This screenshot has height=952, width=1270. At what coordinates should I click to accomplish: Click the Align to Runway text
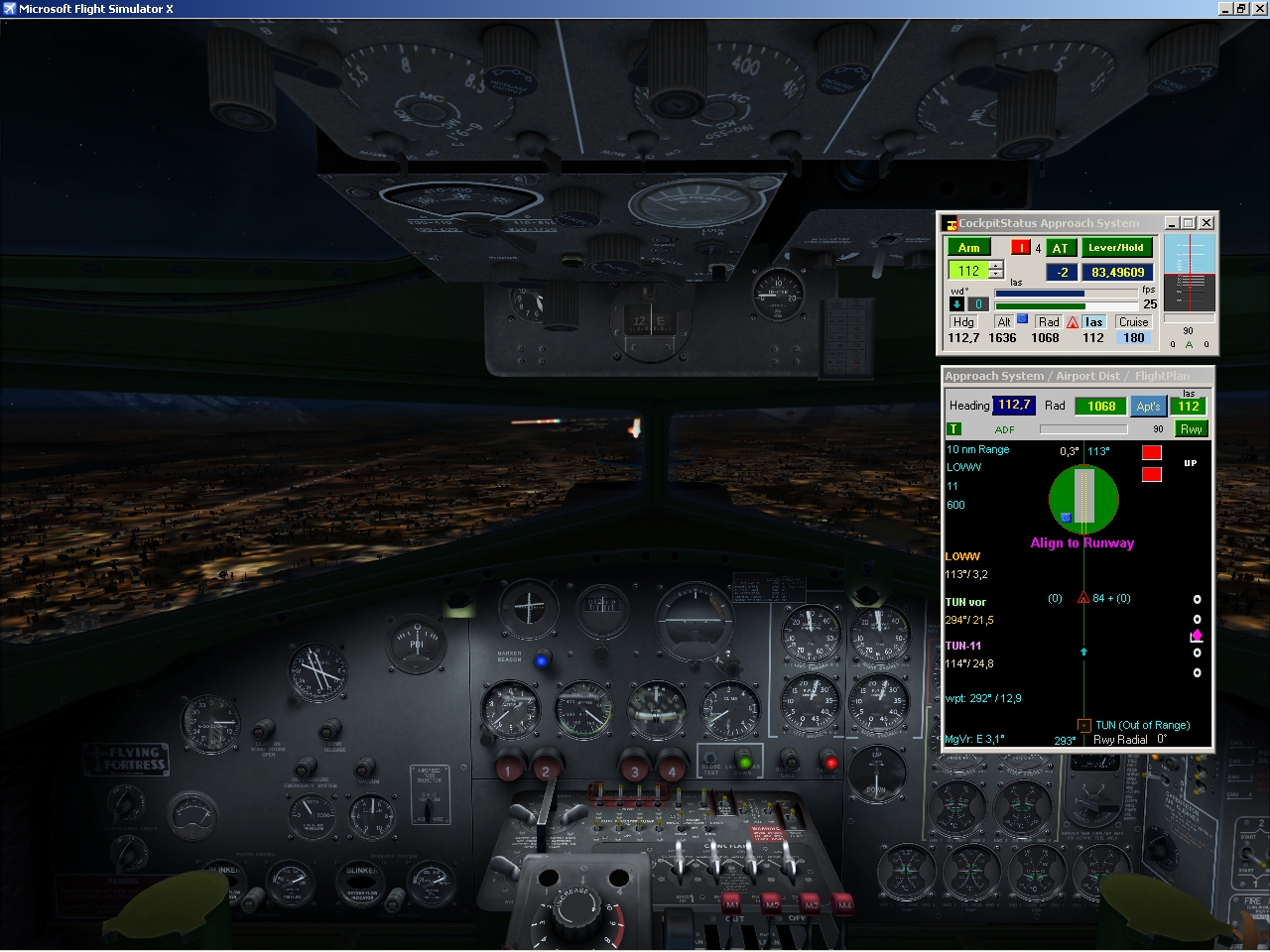pos(1082,542)
